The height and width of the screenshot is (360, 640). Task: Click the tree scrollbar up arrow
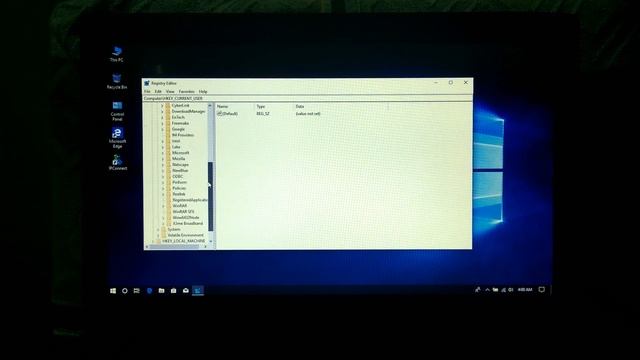[211, 106]
